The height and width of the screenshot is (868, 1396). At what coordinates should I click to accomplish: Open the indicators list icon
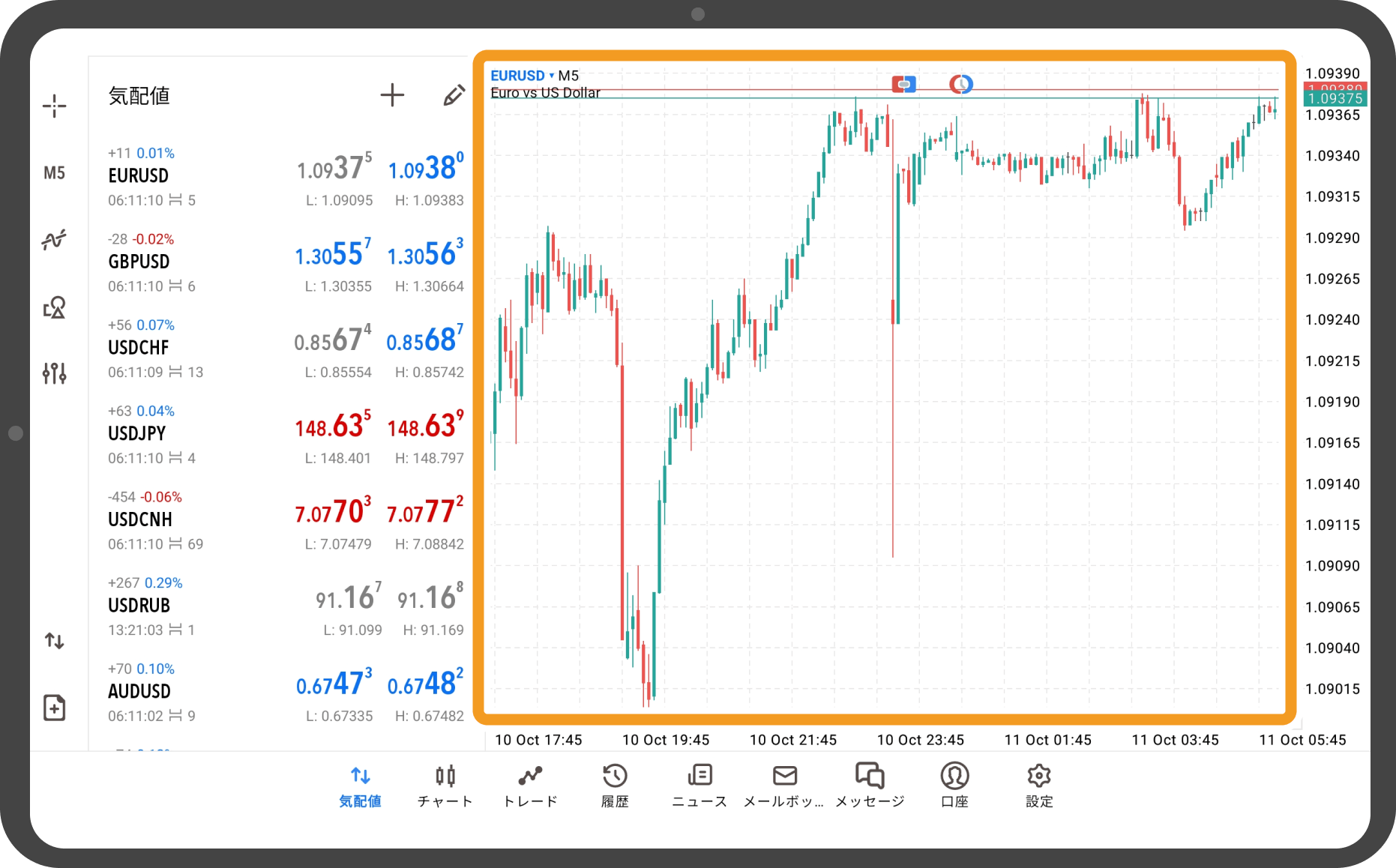(54, 240)
